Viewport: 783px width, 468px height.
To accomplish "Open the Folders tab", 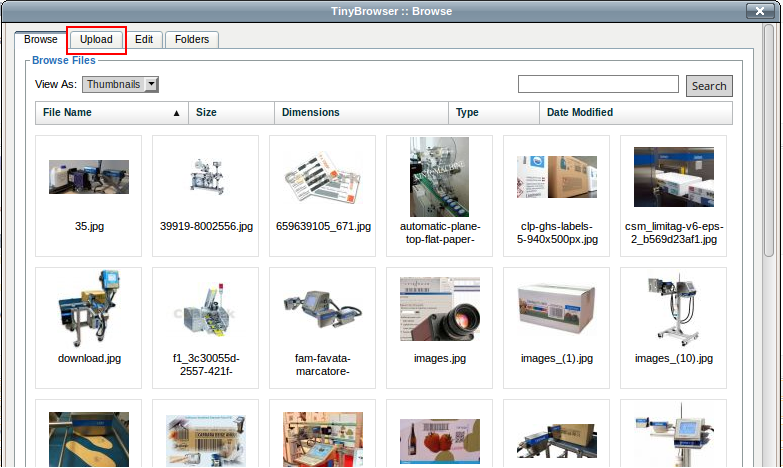I will pyautogui.click(x=192, y=39).
